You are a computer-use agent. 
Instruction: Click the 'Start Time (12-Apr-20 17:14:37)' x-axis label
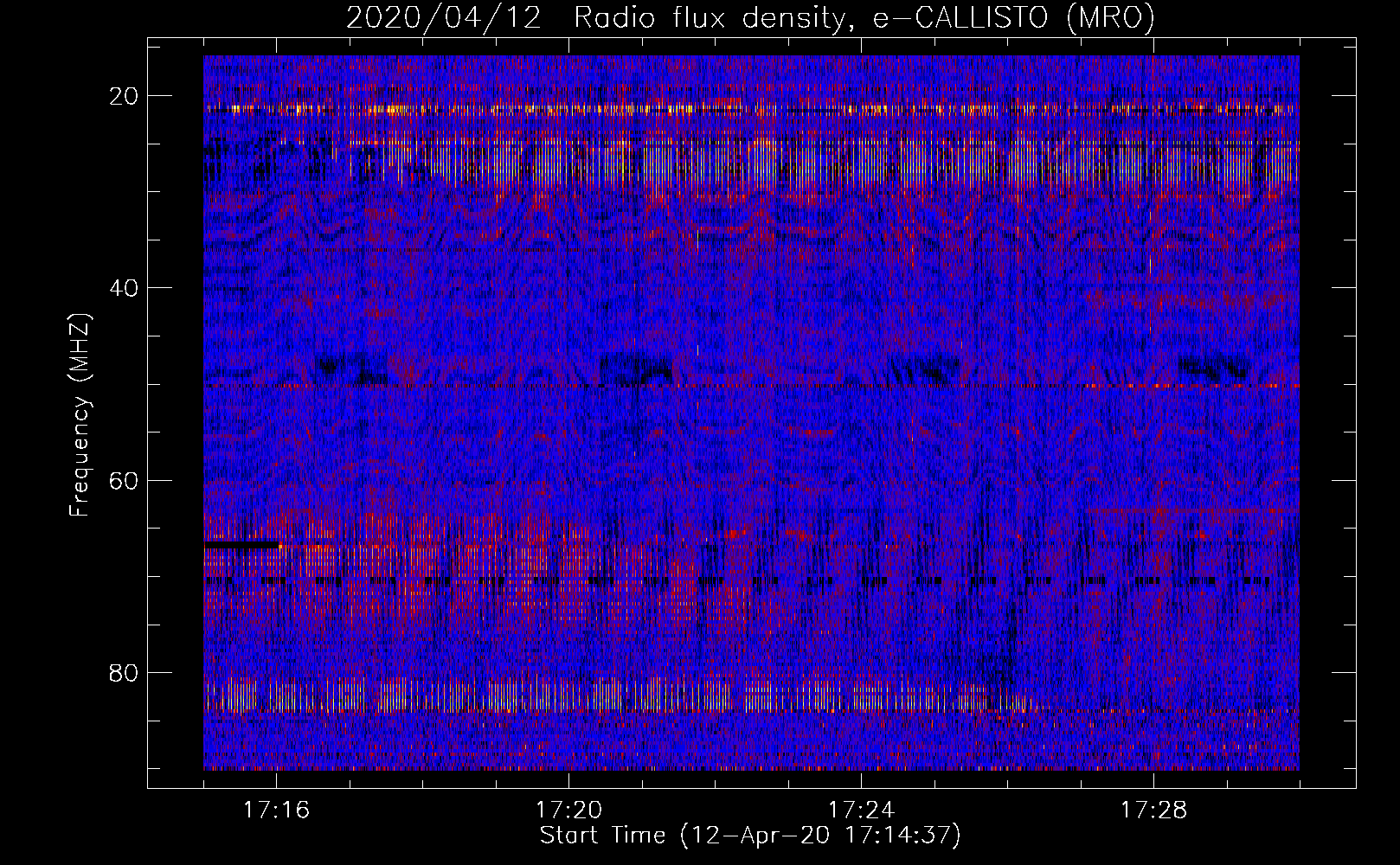coord(750,836)
